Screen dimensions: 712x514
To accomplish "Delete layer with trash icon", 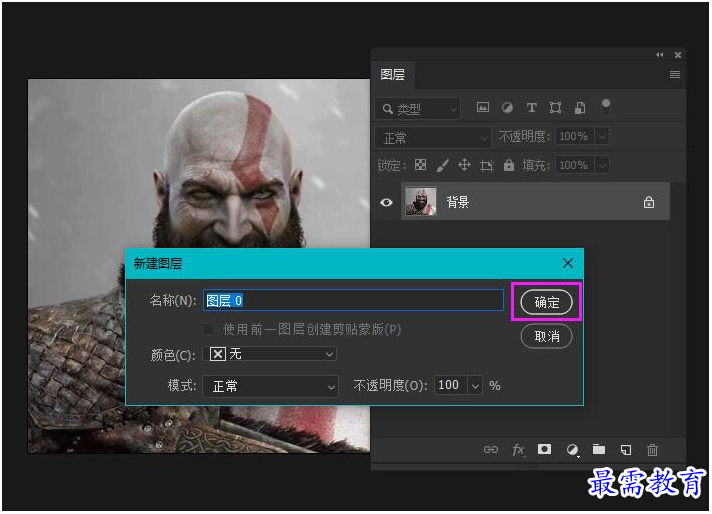I will coord(653,450).
